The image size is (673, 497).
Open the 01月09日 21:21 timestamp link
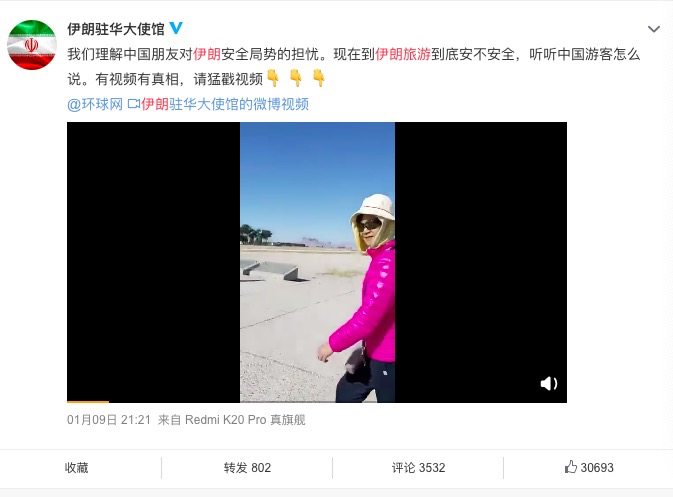click(109, 420)
